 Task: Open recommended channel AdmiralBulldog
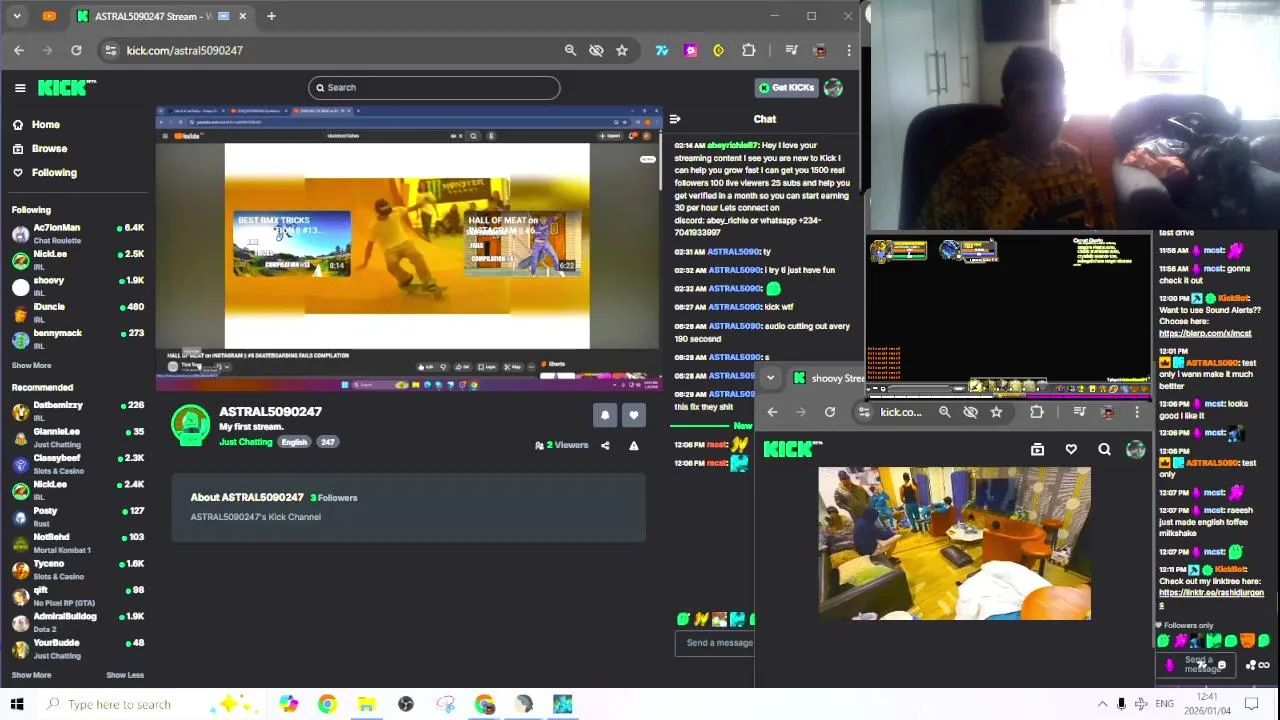click(x=78, y=621)
